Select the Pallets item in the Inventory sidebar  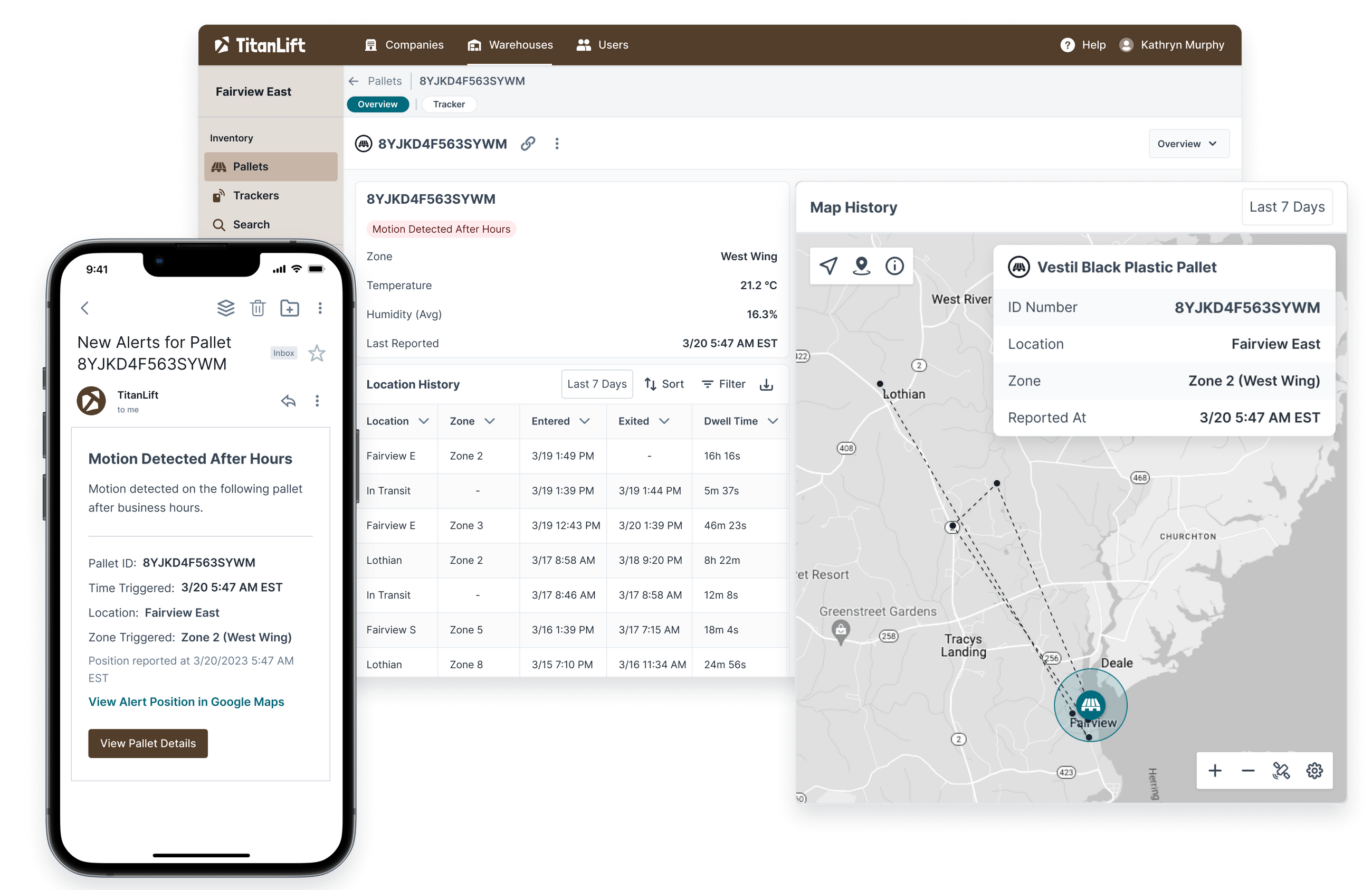250,166
